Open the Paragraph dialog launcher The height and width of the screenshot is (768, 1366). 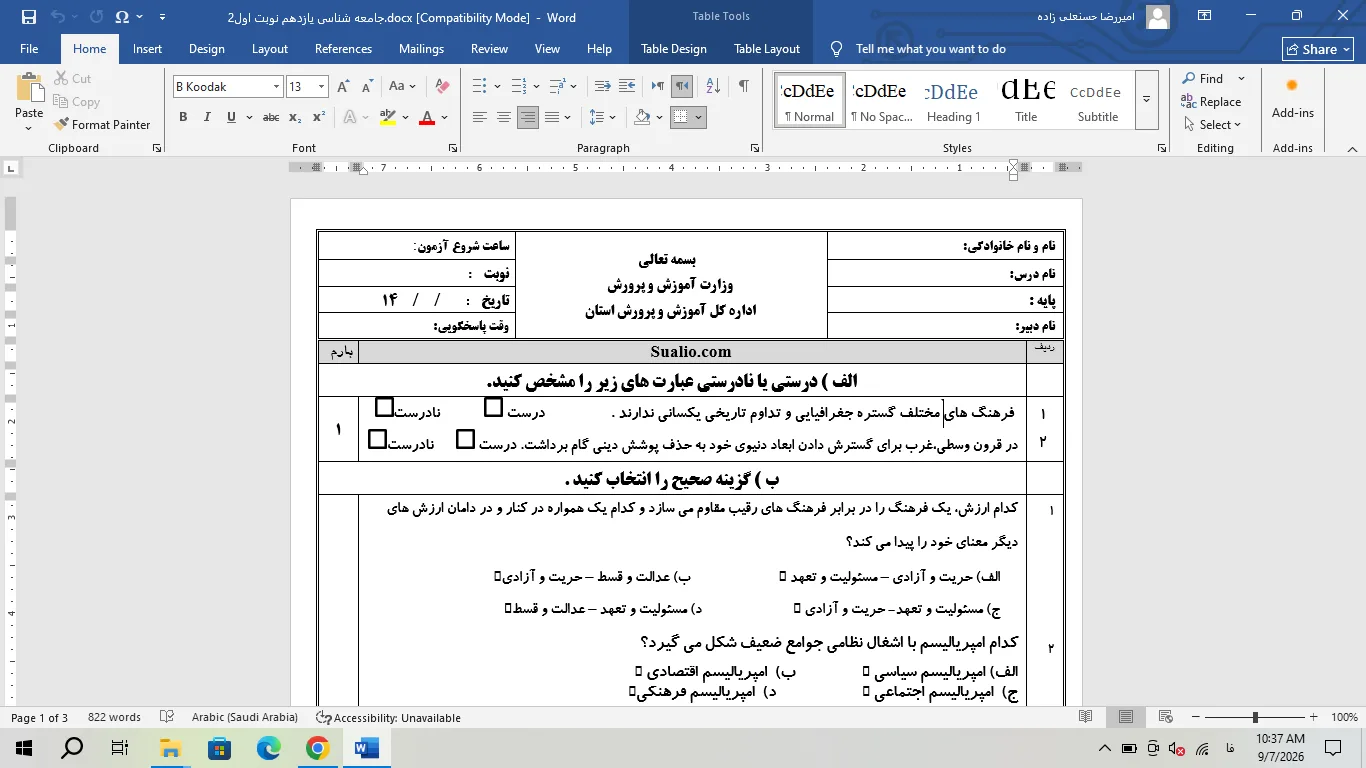pyautogui.click(x=756, y=148)
